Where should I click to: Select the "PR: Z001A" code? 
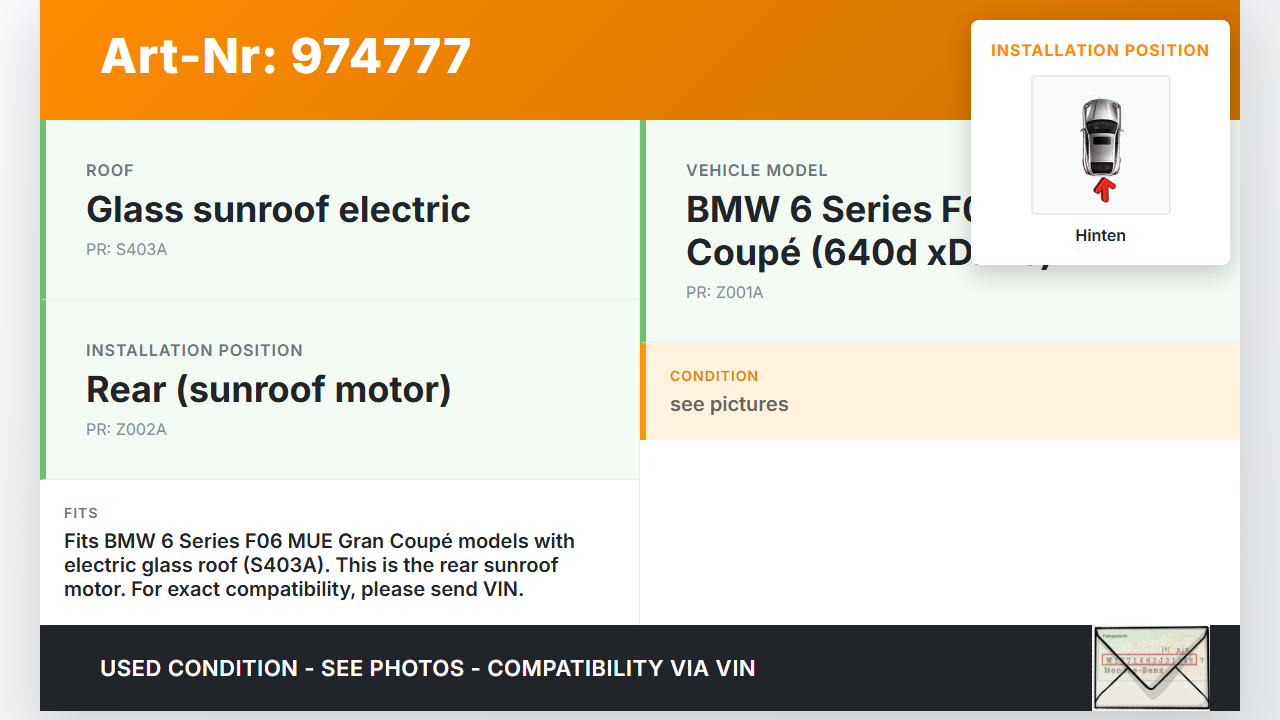(724, 293)
